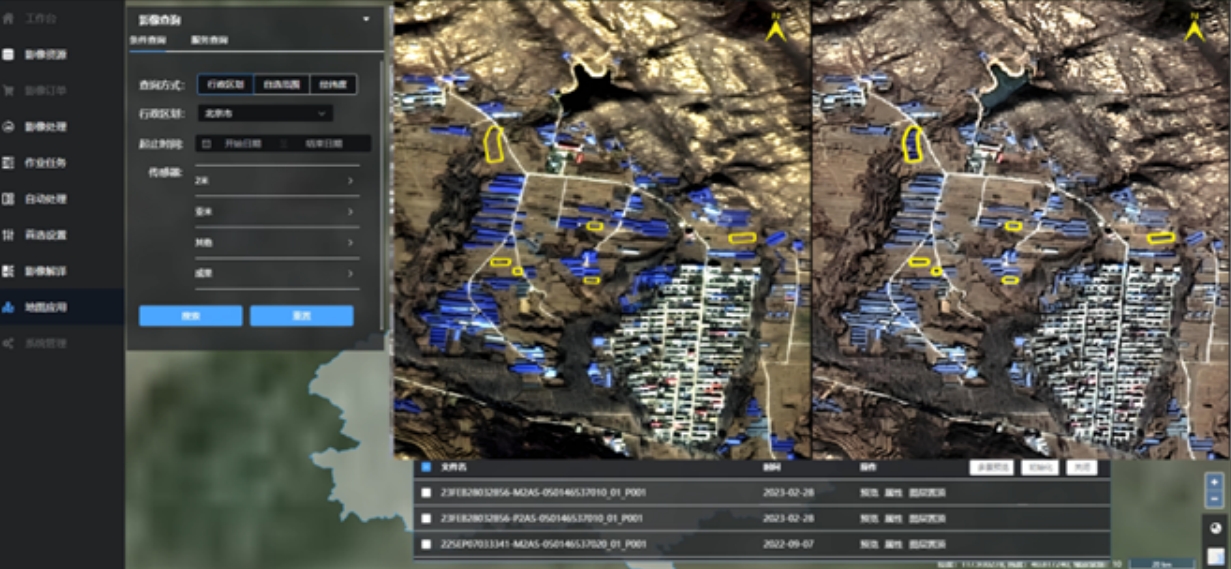Check the 2022-09-07 image row checkbox

pyautogui.click(x=426, y=544)
